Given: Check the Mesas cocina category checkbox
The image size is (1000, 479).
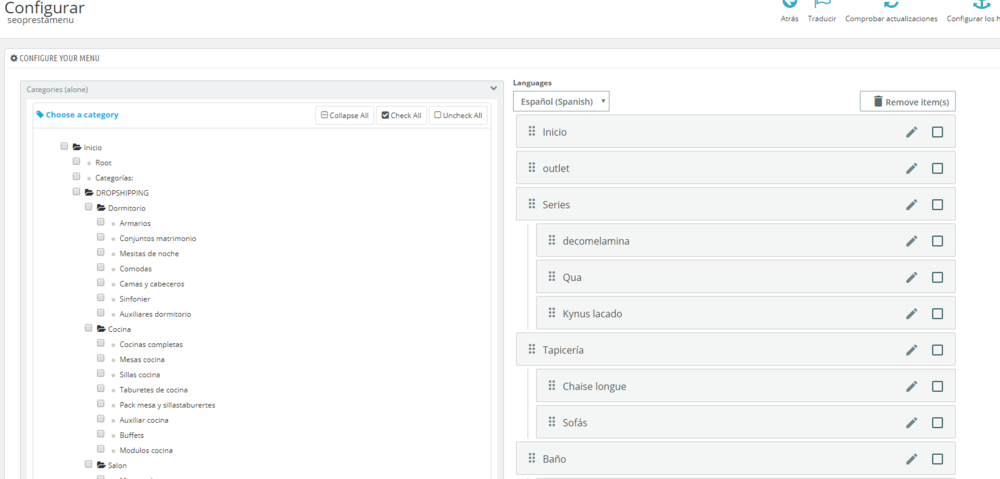Looking at the screenshot, I should (101, 358).
